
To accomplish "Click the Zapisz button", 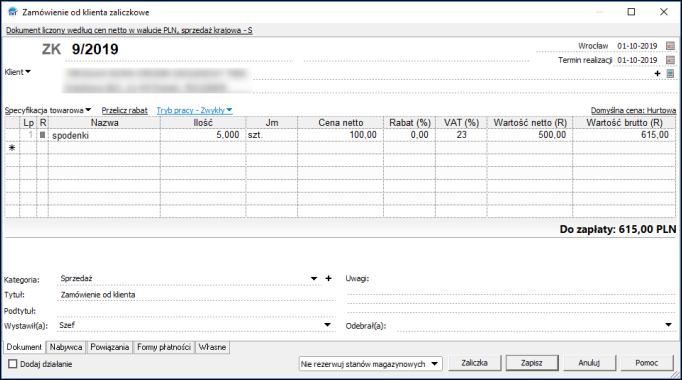I will (532, 363).
